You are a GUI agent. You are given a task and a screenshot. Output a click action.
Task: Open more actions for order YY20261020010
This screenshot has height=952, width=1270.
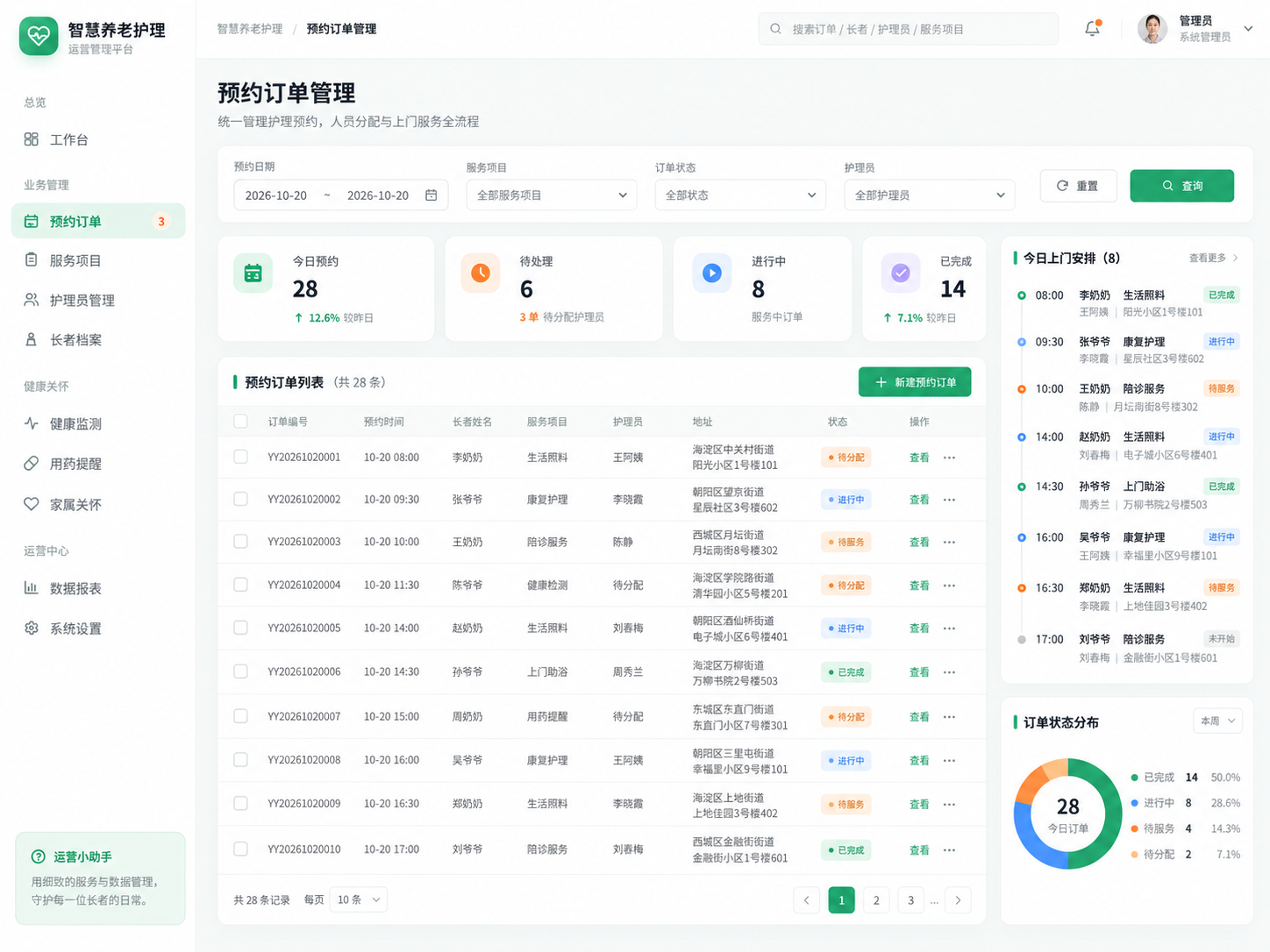(949, 850)
